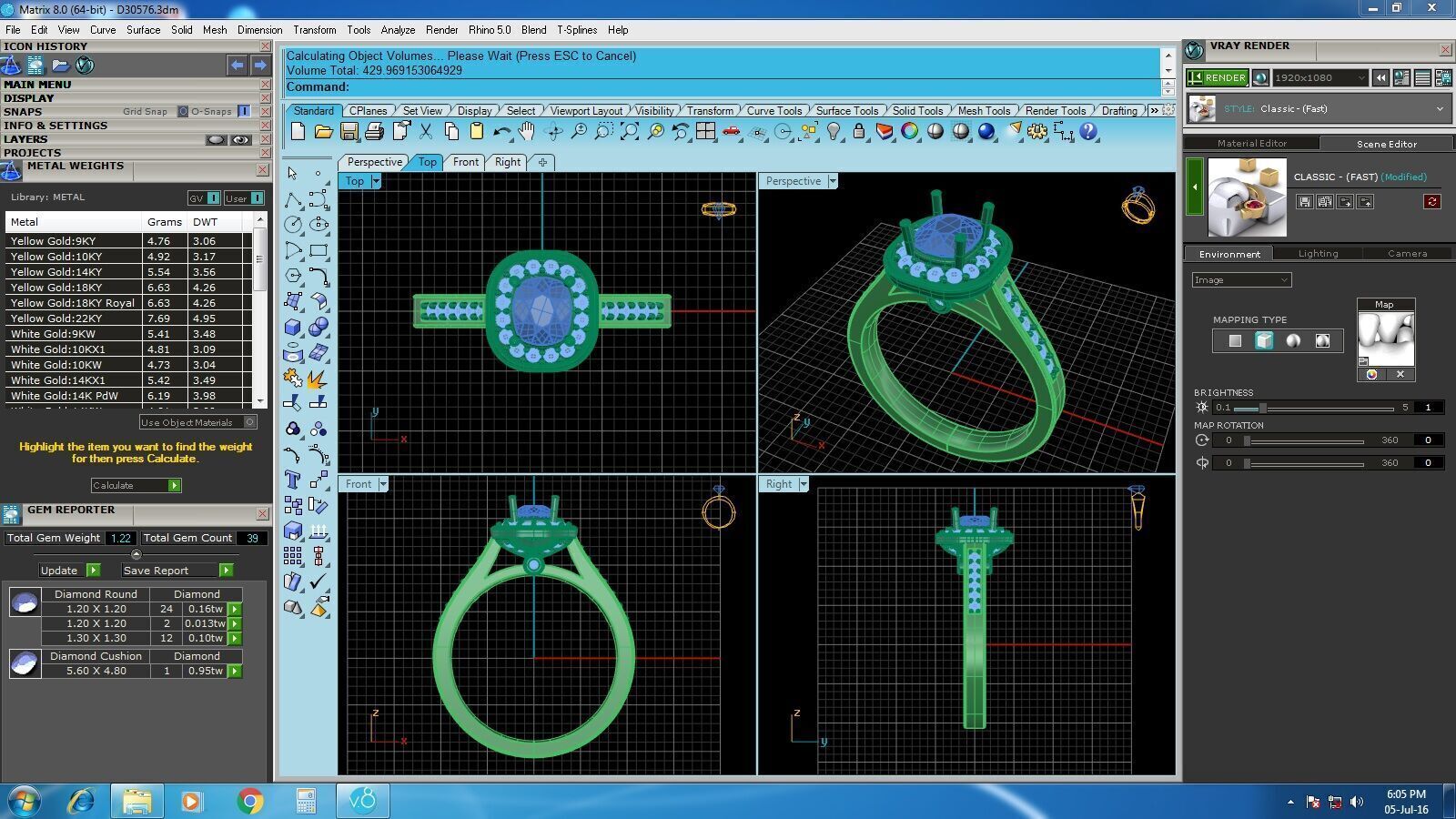Expand more toolbar tabs with the chevron
Screen dimensions: 1456x819
(1154, 110)
